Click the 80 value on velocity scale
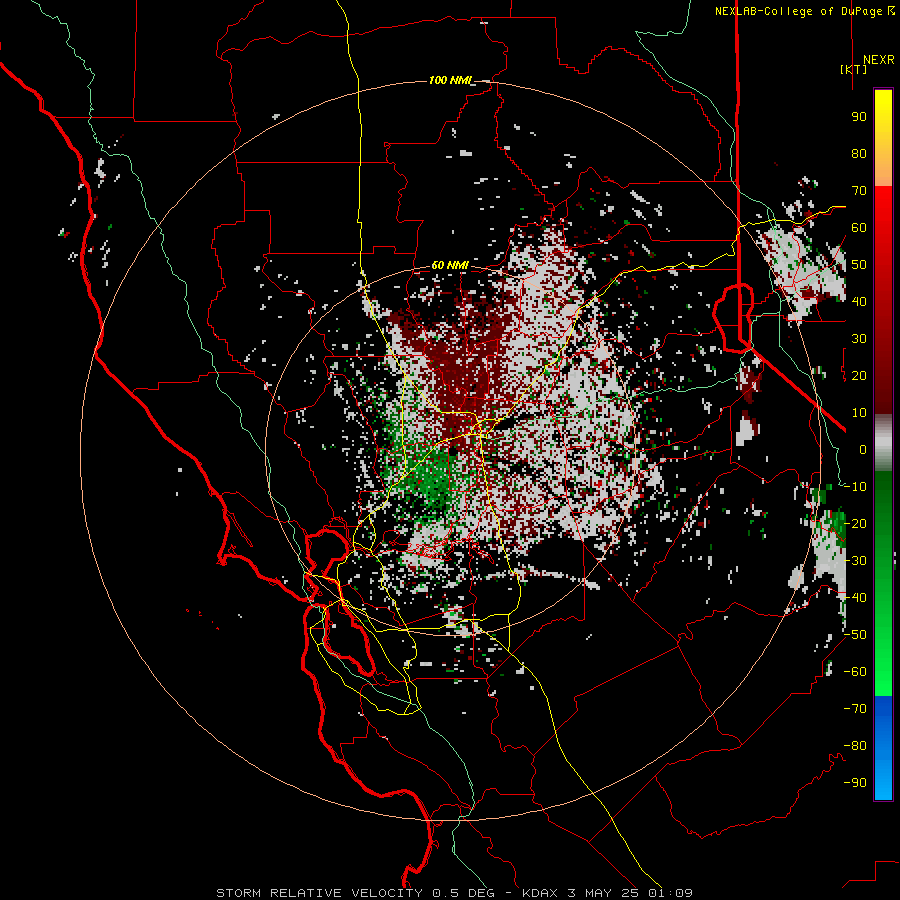This screenshot has height=900, width=900. click(x=859, y=154)
